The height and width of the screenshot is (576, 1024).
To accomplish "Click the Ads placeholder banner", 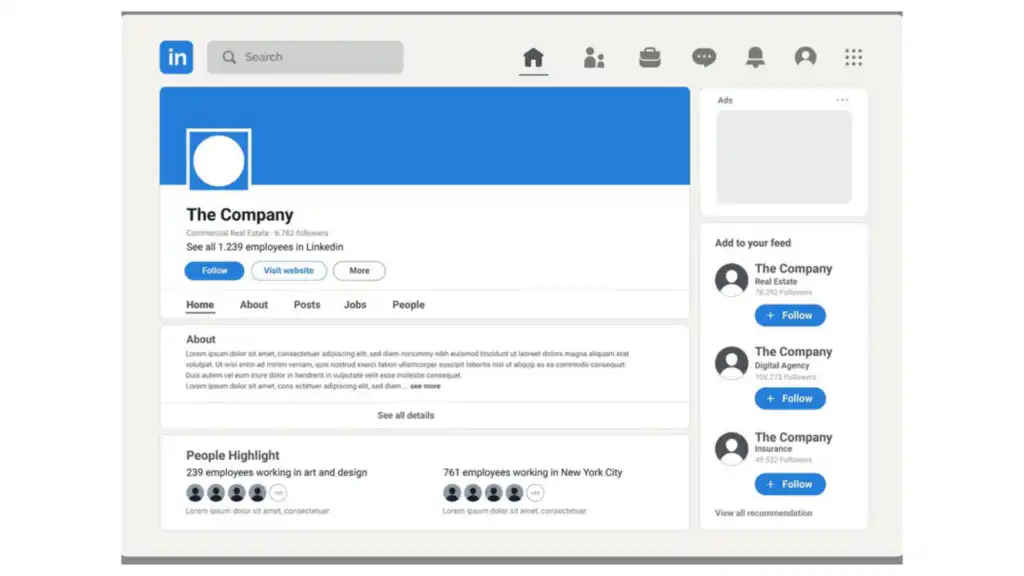I will 783,156.
